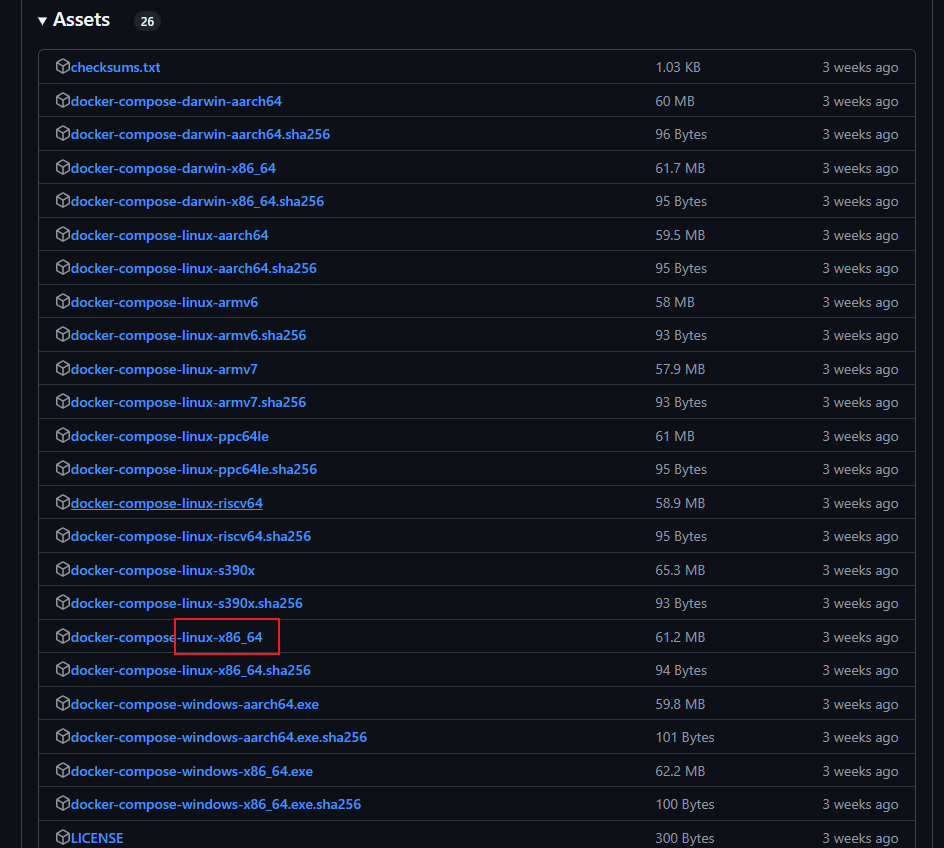The width and height of the screenshot is (944, 848).
Task: Click package icon beside docker-compose-linux-x86_64
Action: click(63, 636)
